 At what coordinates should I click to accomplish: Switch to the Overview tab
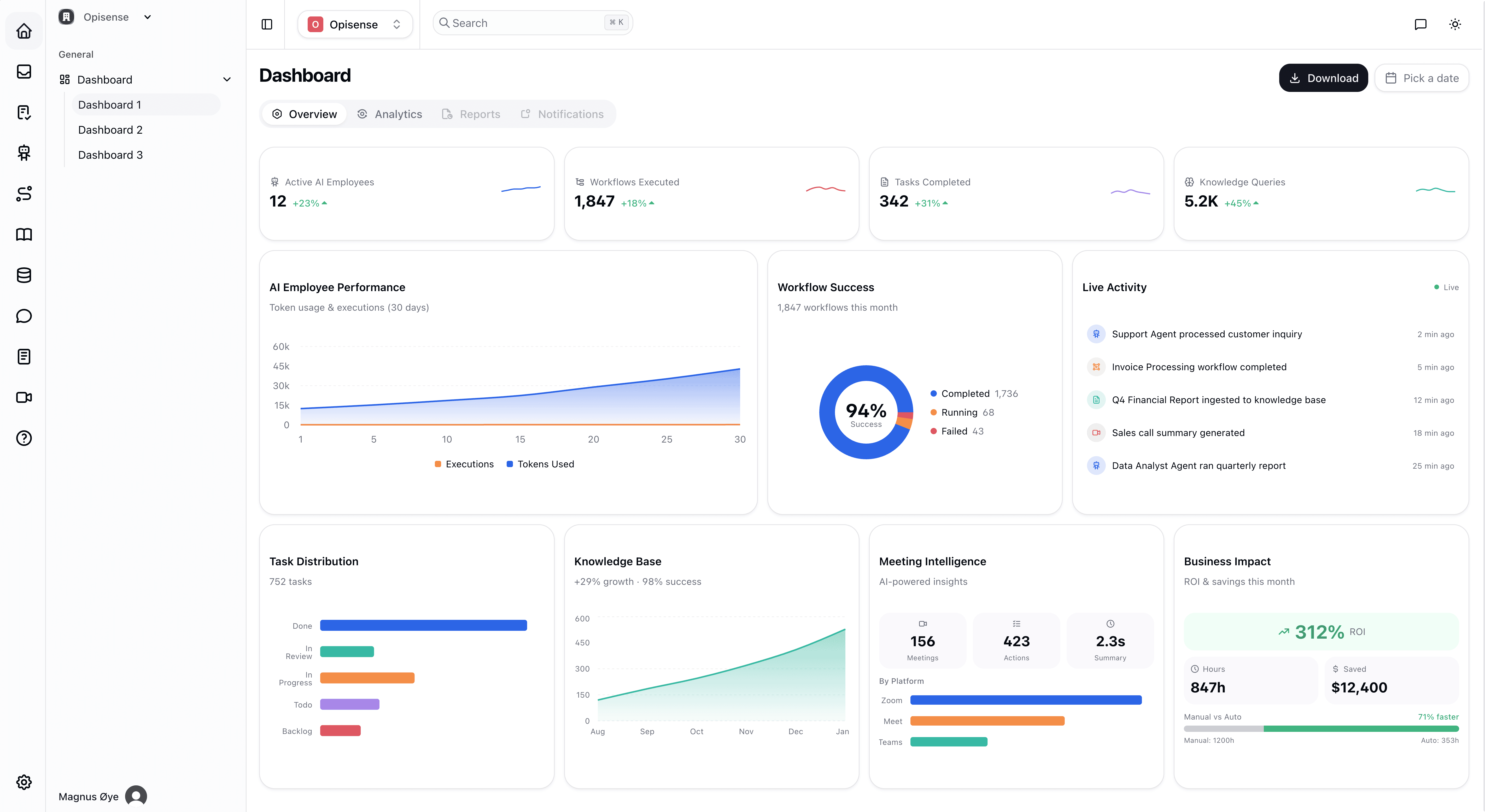coord(304,114)
